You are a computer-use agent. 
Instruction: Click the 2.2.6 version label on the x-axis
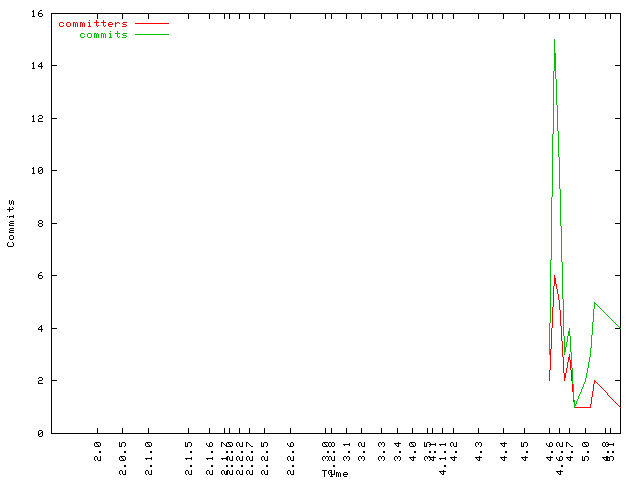[291, 450]
